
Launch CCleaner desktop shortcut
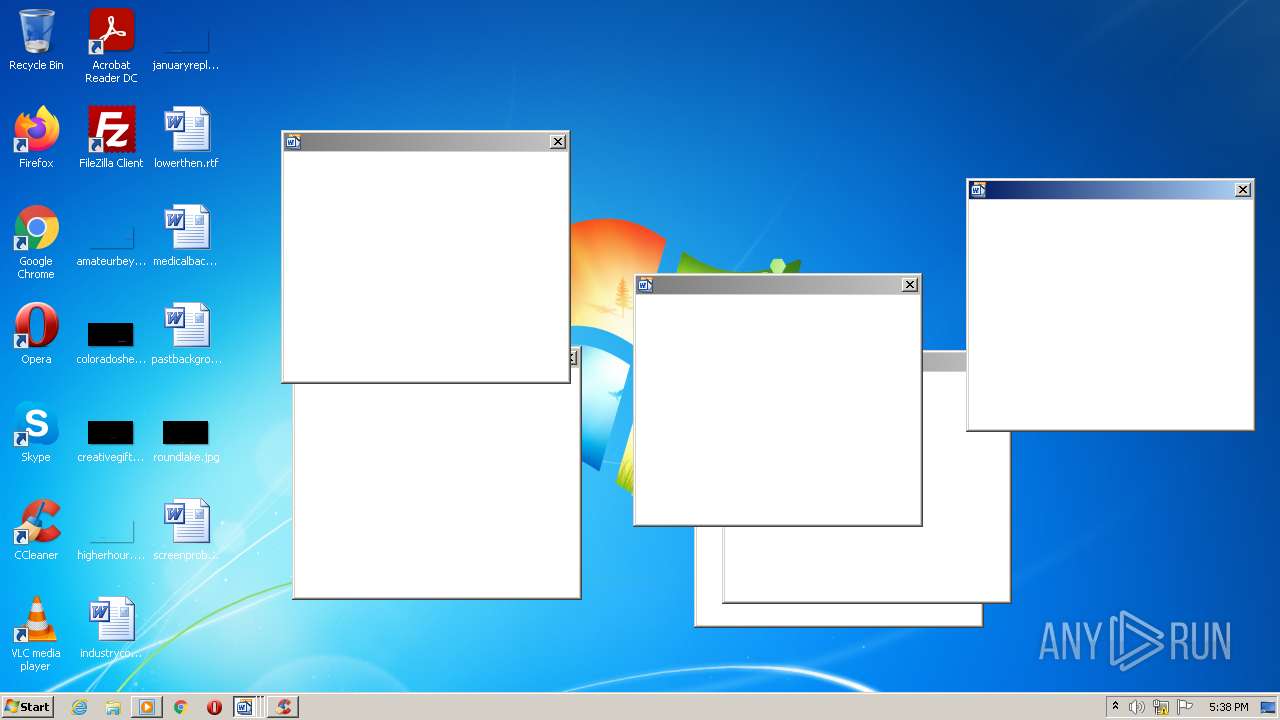click(x=36, y=530)
